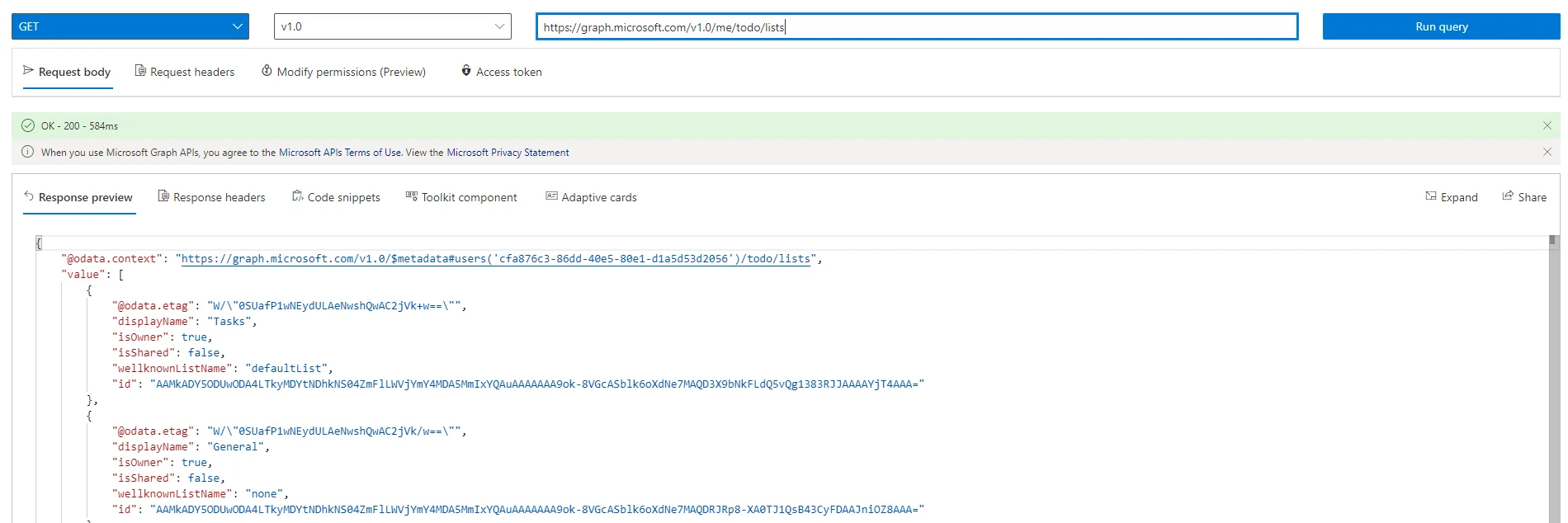Dismiss the terms of use notice

point(1547,152)
